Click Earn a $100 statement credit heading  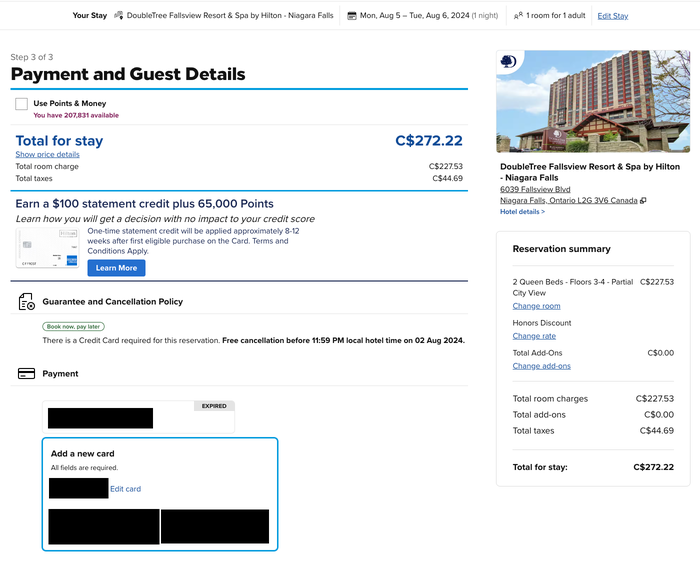click(145, 204)
